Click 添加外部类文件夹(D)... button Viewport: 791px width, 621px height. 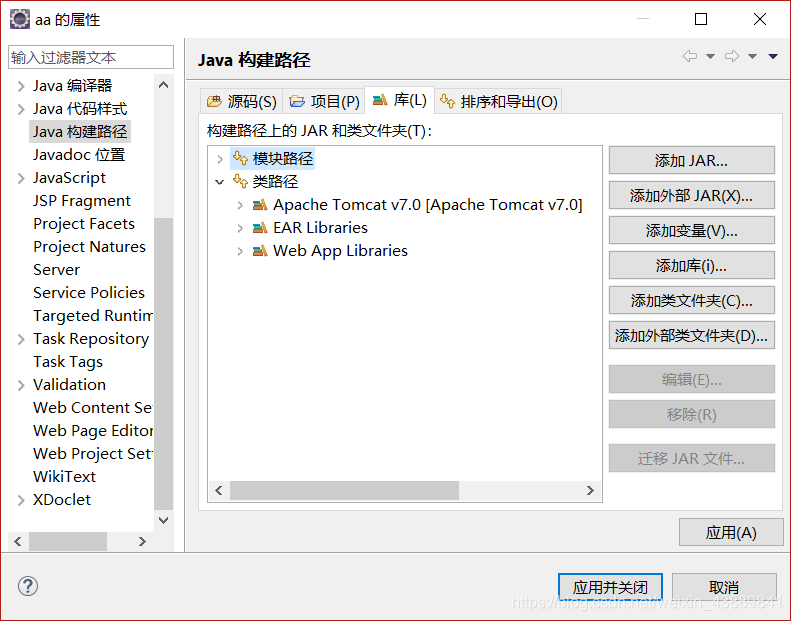692,335
